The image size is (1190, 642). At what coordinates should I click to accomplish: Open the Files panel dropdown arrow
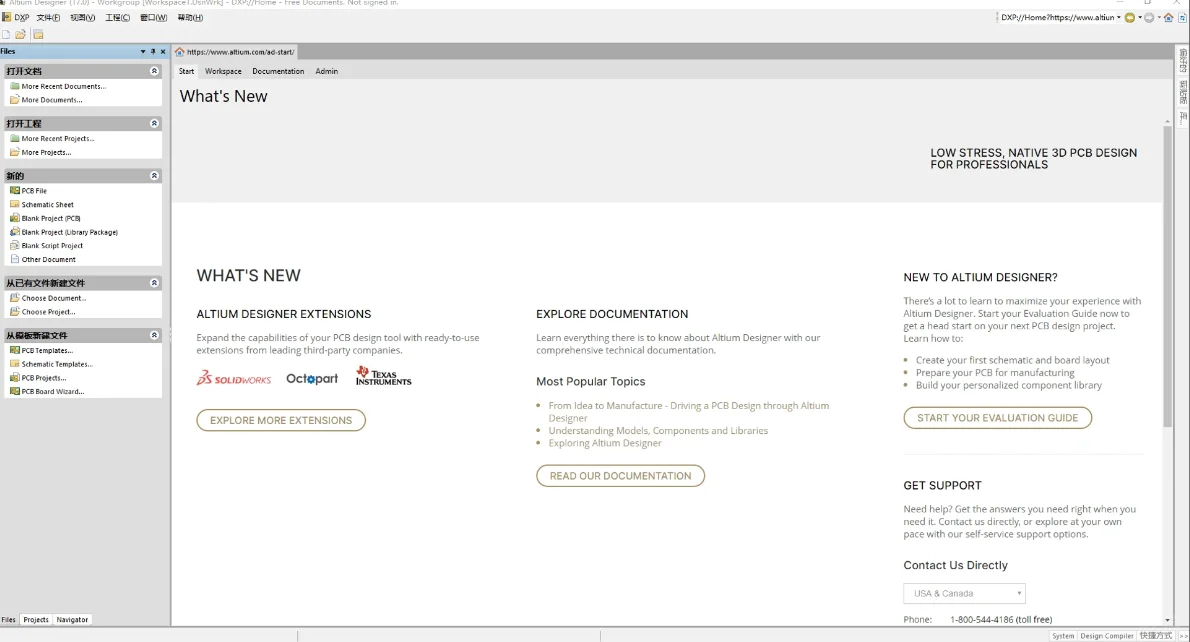tap(143, 52)
